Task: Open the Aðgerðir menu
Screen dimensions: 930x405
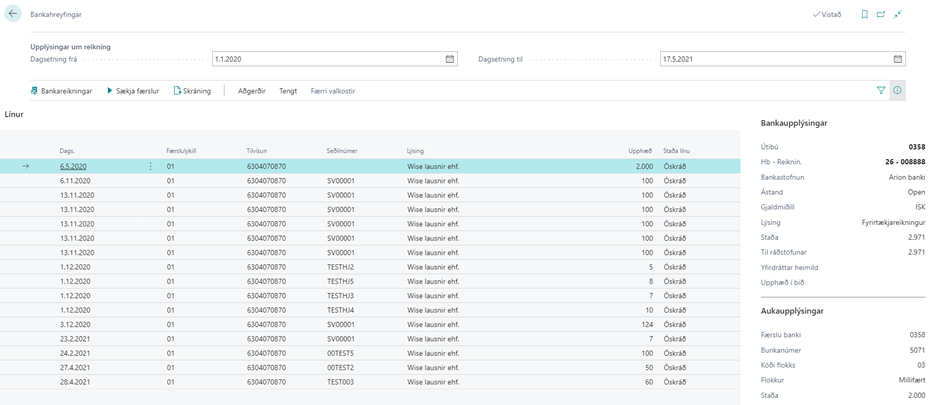Action: point(251,91)
